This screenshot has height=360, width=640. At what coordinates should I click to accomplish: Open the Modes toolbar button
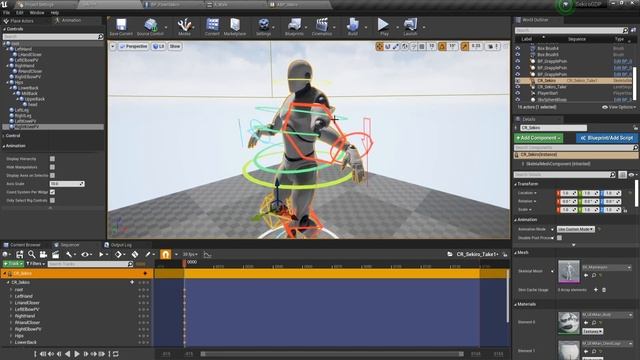(x=184, y=25)
